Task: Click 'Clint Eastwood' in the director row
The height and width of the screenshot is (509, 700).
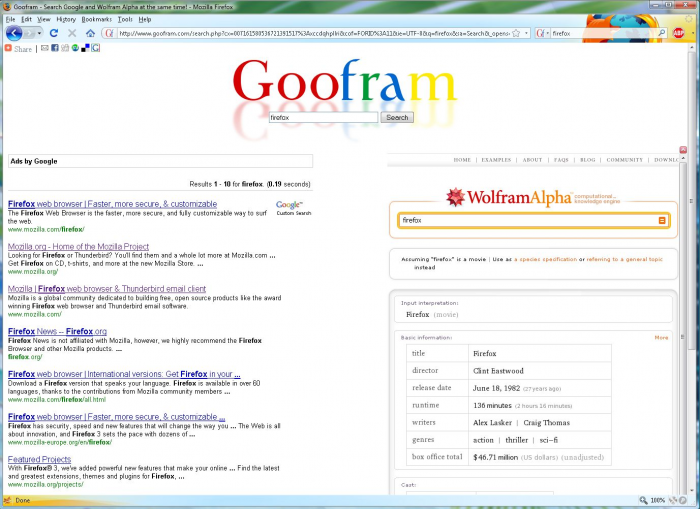Action: (x=498, y=371)
